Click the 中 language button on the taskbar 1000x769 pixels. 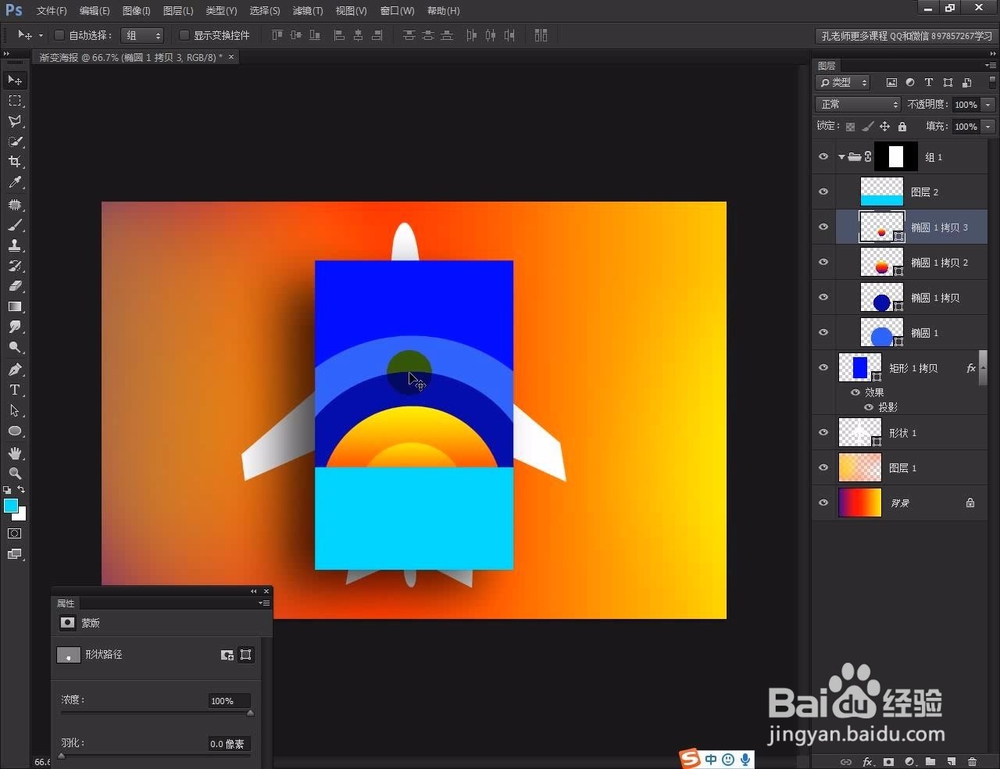point(710,759)
